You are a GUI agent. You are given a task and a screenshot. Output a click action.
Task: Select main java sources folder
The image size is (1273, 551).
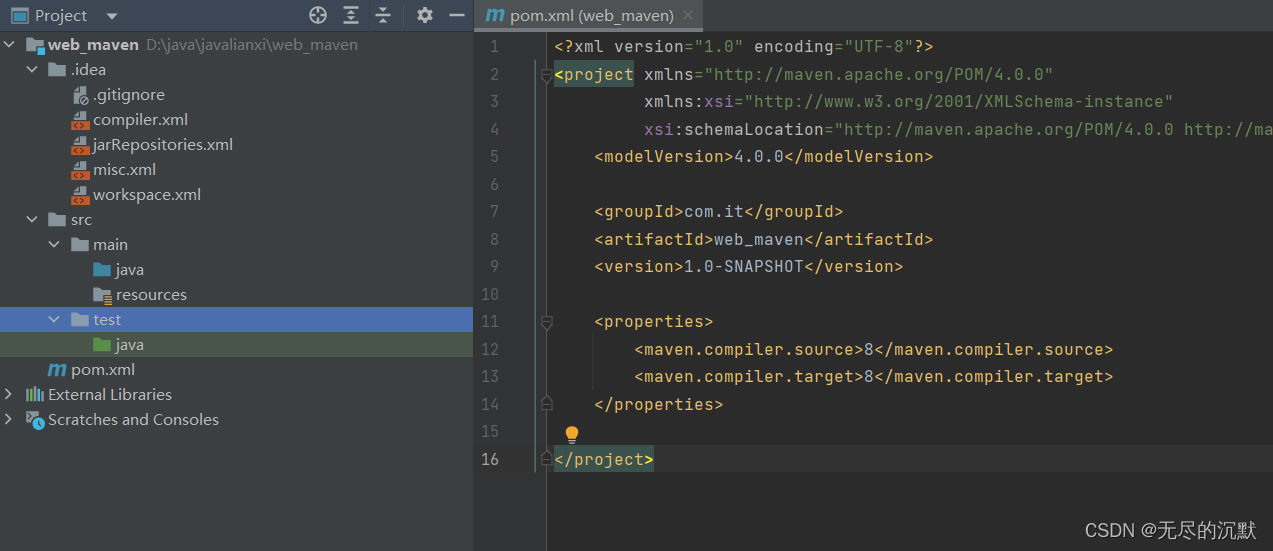pos(130,270)
